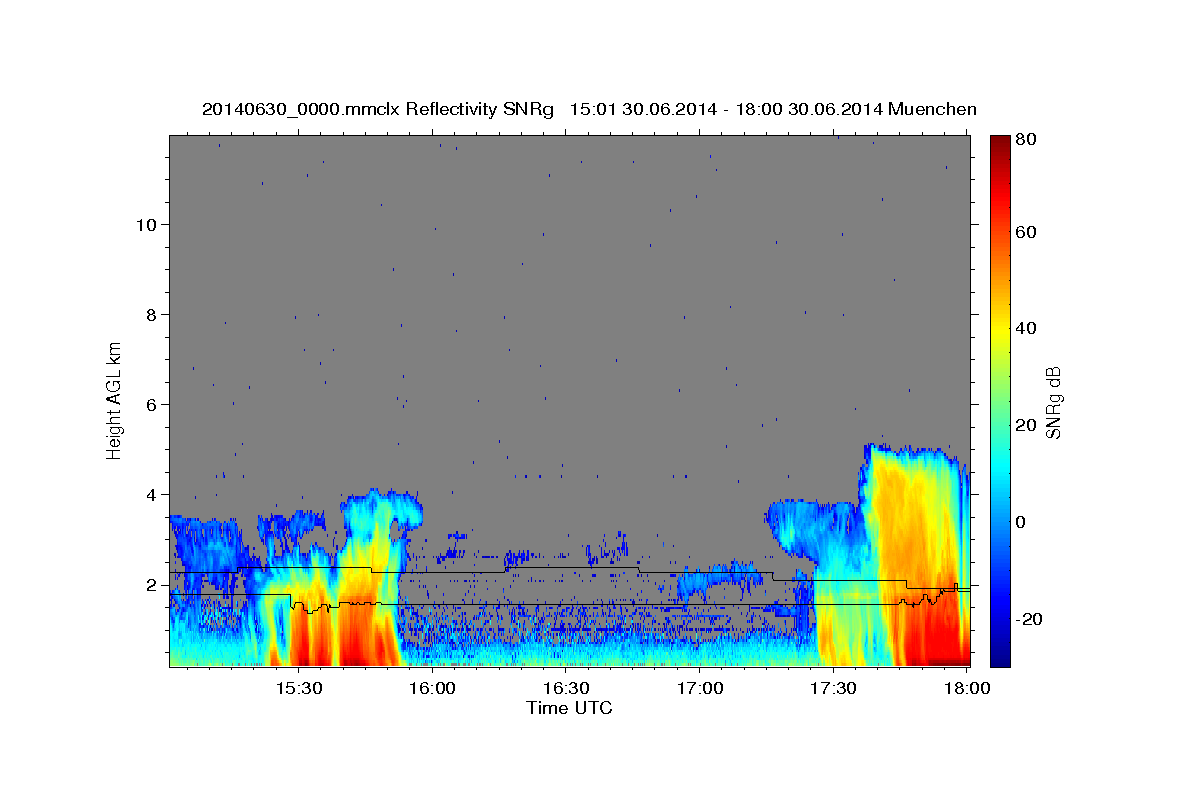
Task: Click the colorbar value 80
Action: tap(1026, 139)
